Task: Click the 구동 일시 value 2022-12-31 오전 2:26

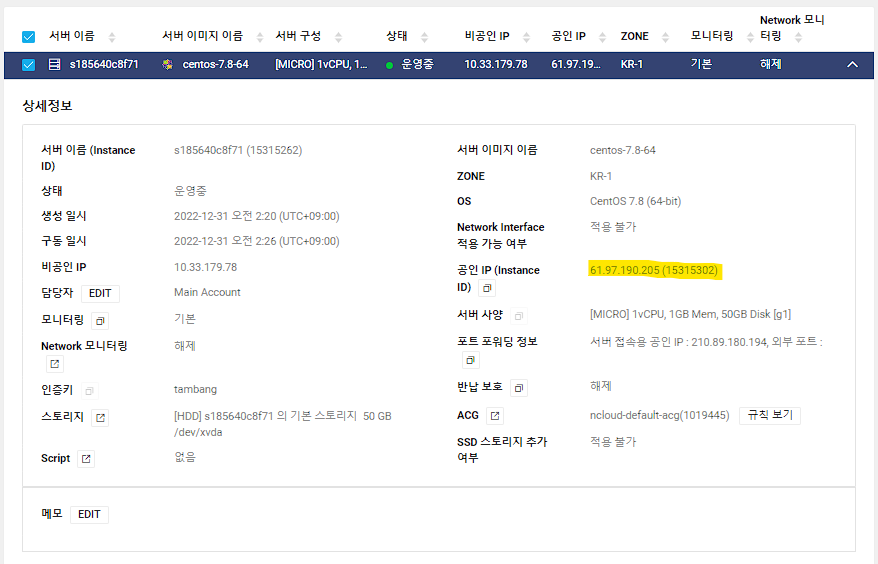Action: 256,241
